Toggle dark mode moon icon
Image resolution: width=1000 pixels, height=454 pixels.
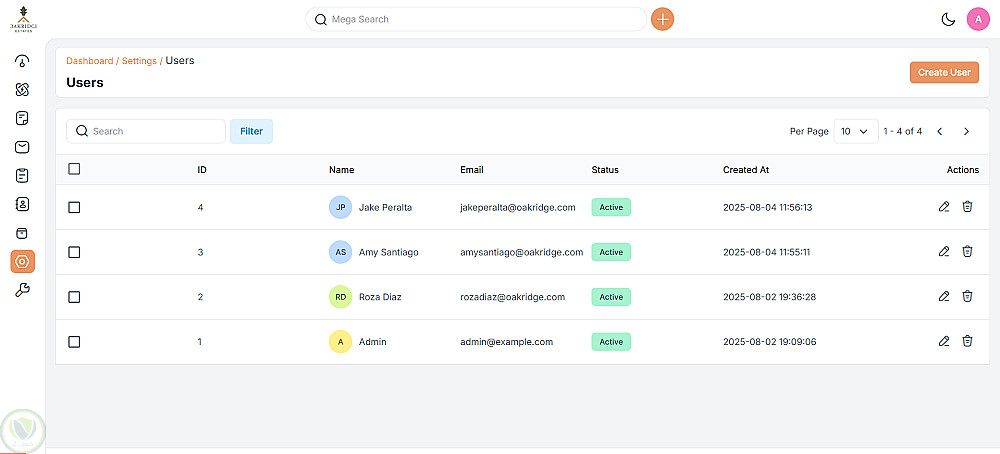[948, 19]
